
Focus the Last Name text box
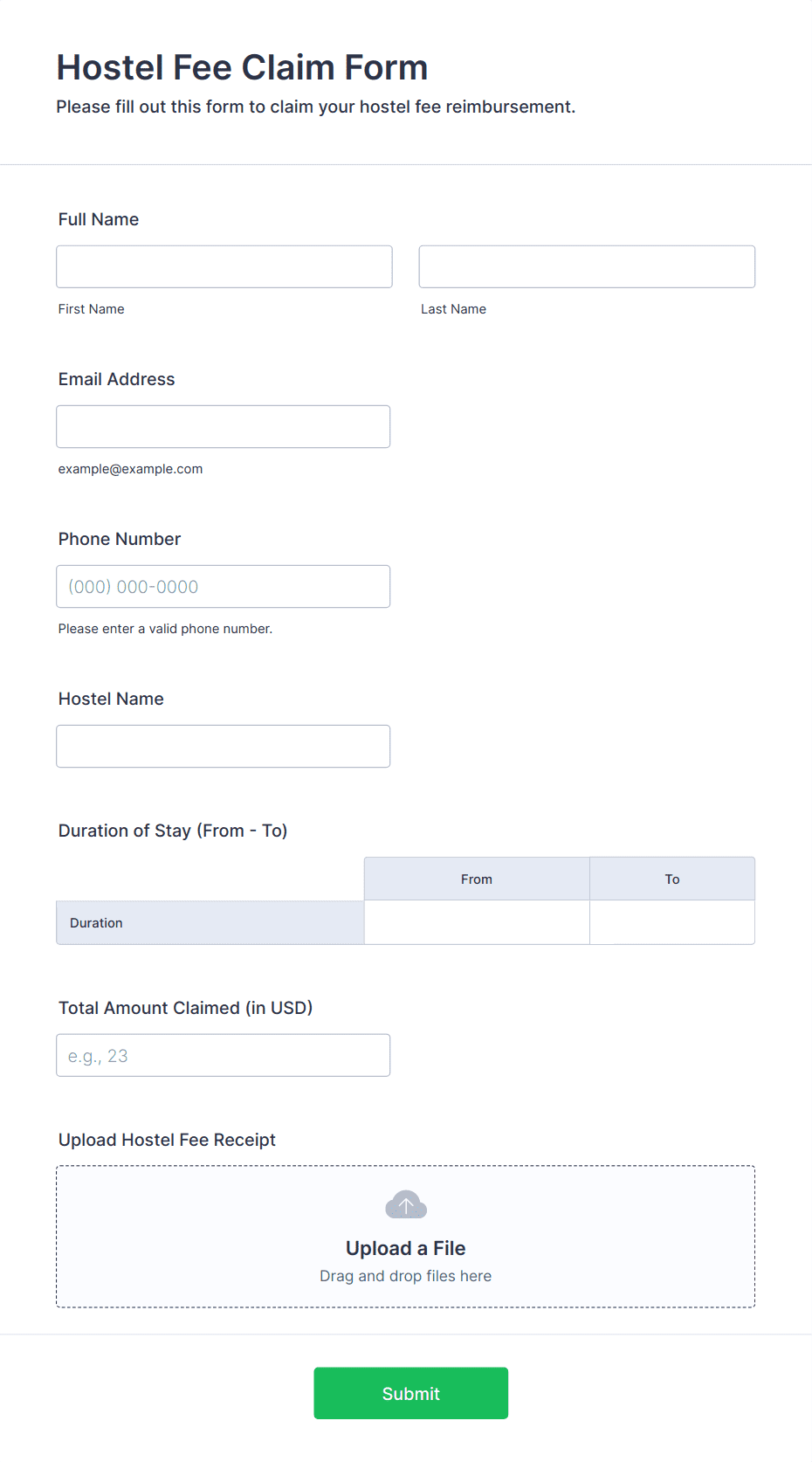tap(587, 266)
